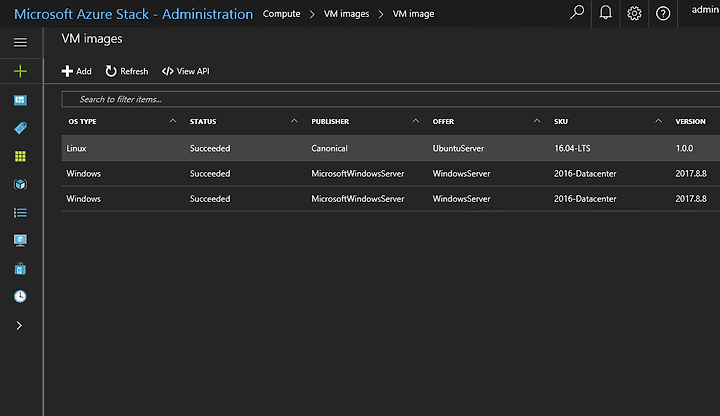The image size is (720, 416).
Task: Click the search magnifier in top bar
Action: coord(577,12)
